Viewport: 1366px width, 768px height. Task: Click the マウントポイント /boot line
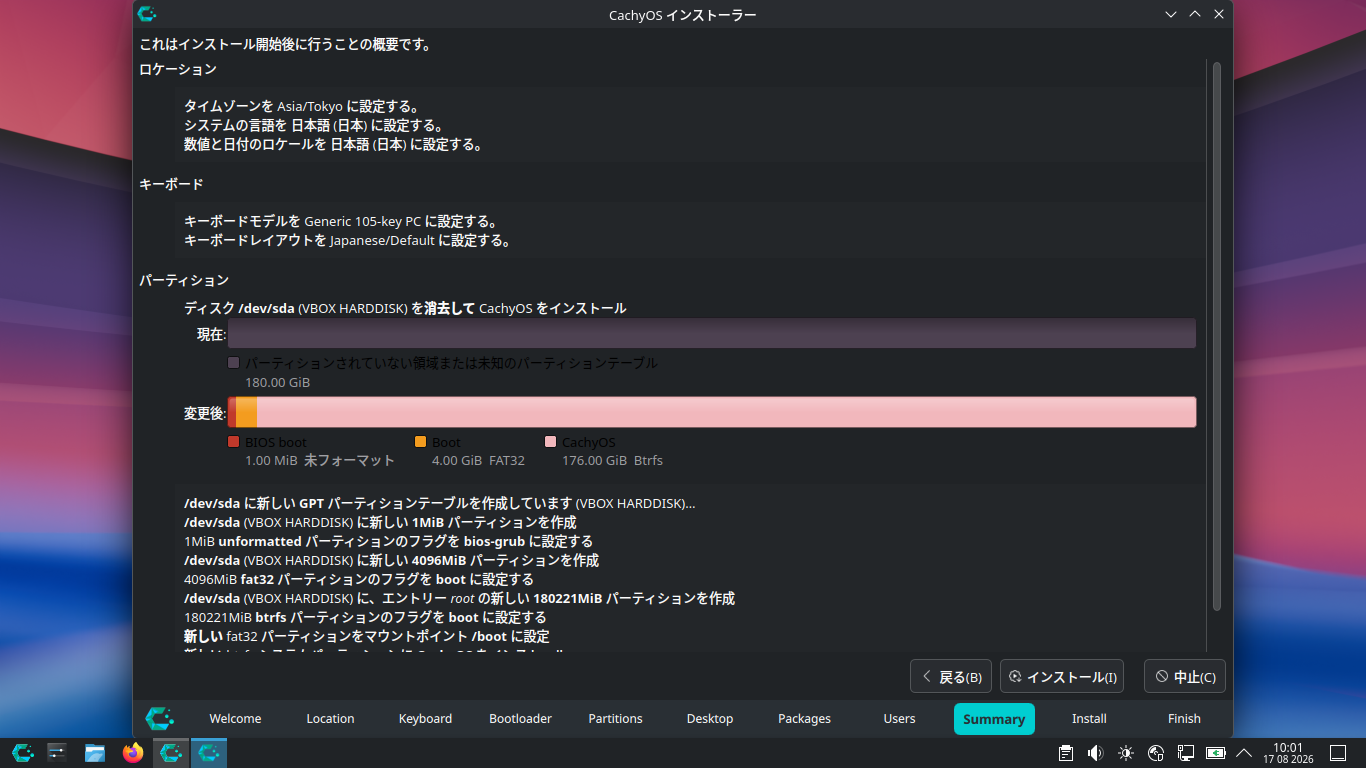[x=367, y=636]
